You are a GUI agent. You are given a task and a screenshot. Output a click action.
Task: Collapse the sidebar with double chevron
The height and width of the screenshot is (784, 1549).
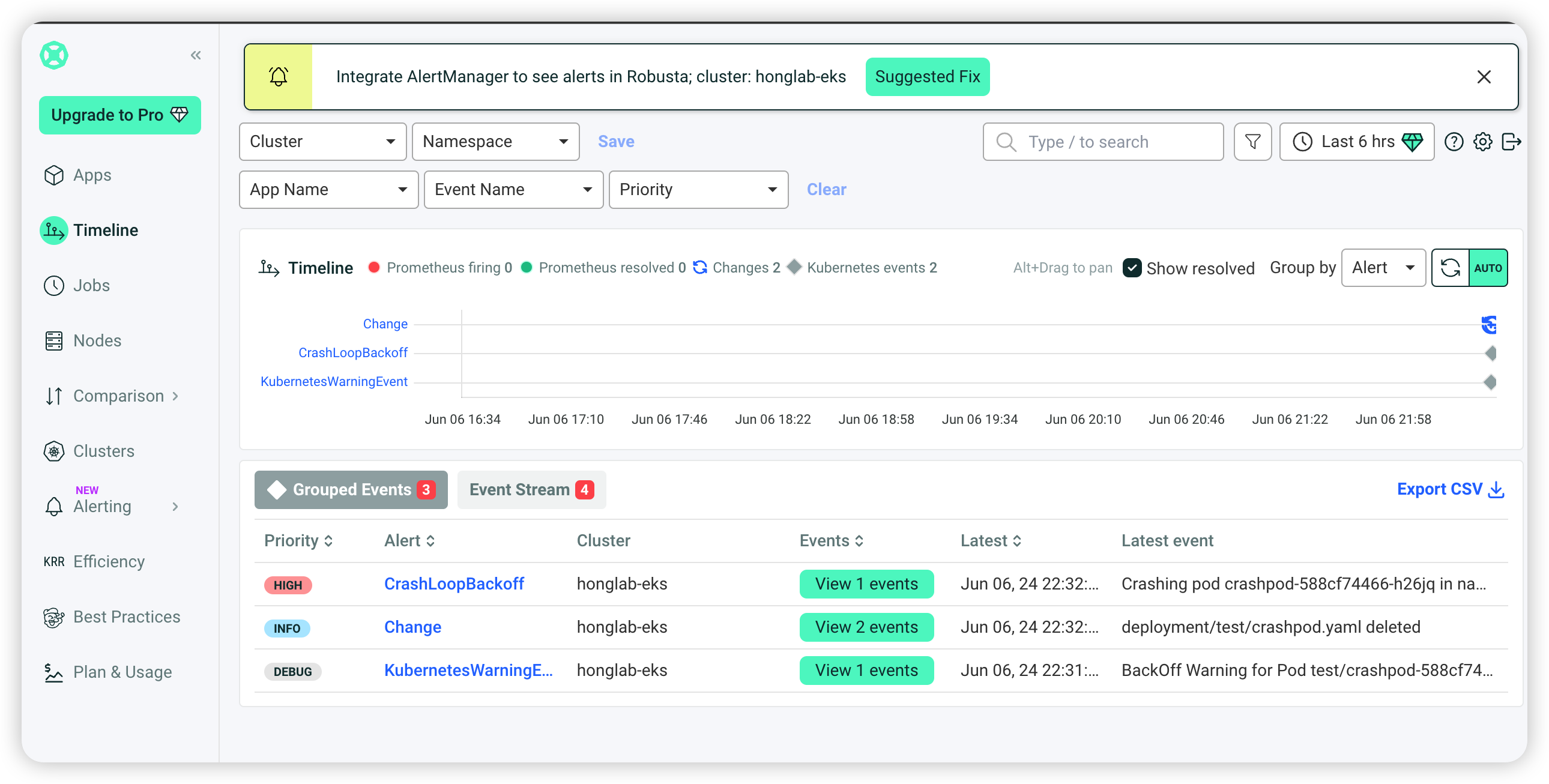point(196,55)
